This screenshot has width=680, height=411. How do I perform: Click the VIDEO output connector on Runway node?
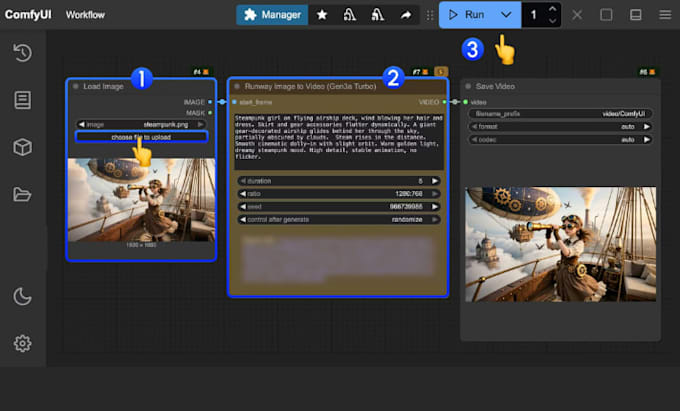pos(445,102)
